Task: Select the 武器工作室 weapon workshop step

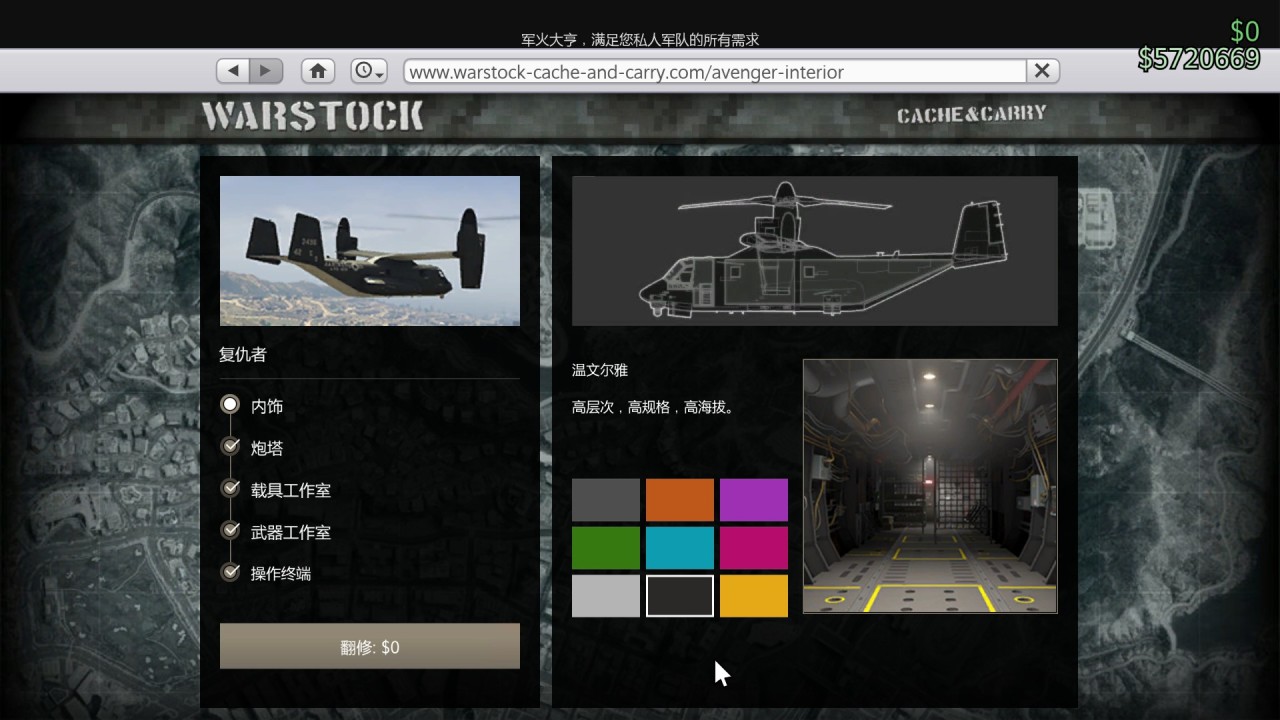Action: click(276, 532)
